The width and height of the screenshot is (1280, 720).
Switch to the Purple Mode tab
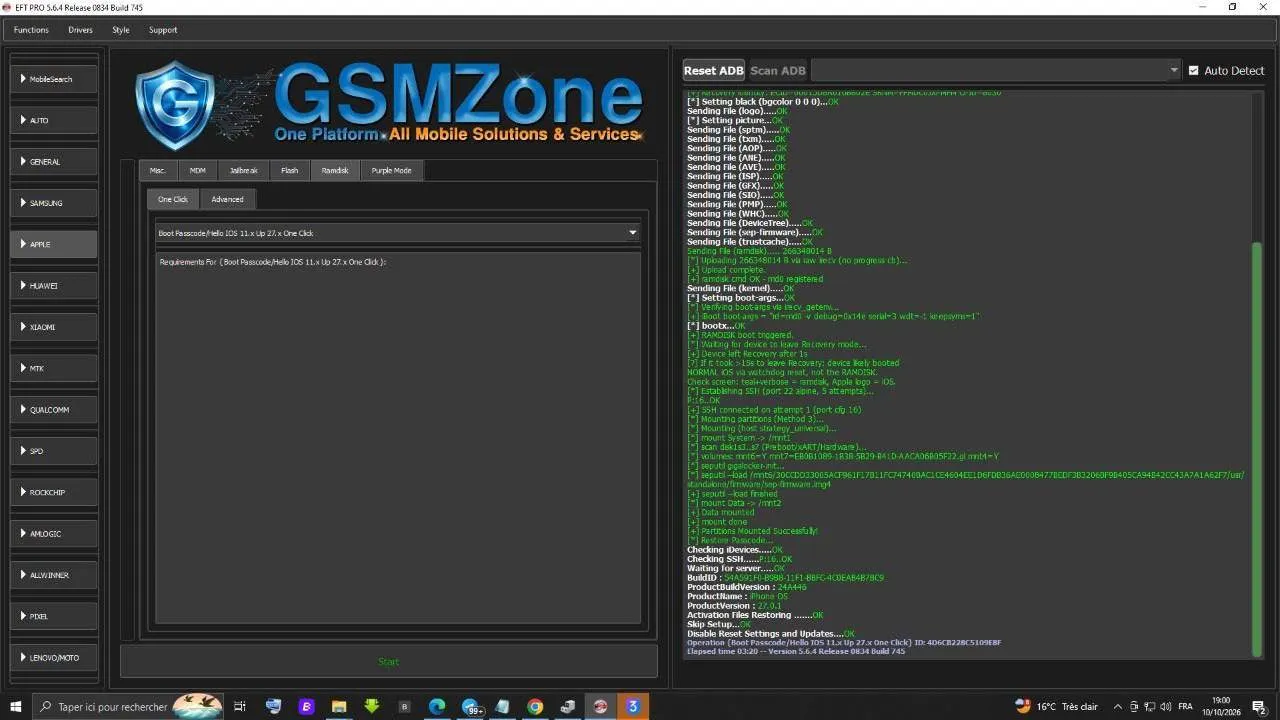coord(391,170)
